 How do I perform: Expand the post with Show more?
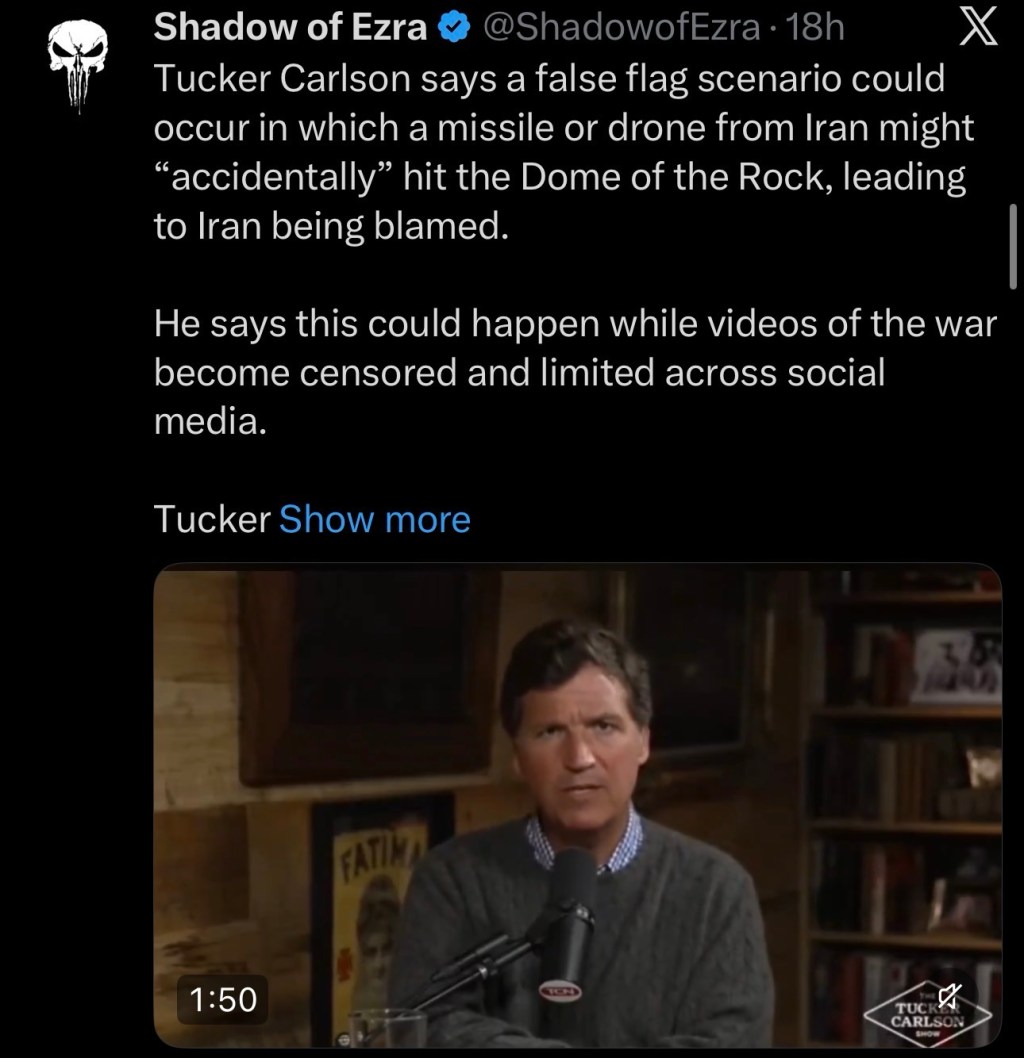(x=374, y=520)
